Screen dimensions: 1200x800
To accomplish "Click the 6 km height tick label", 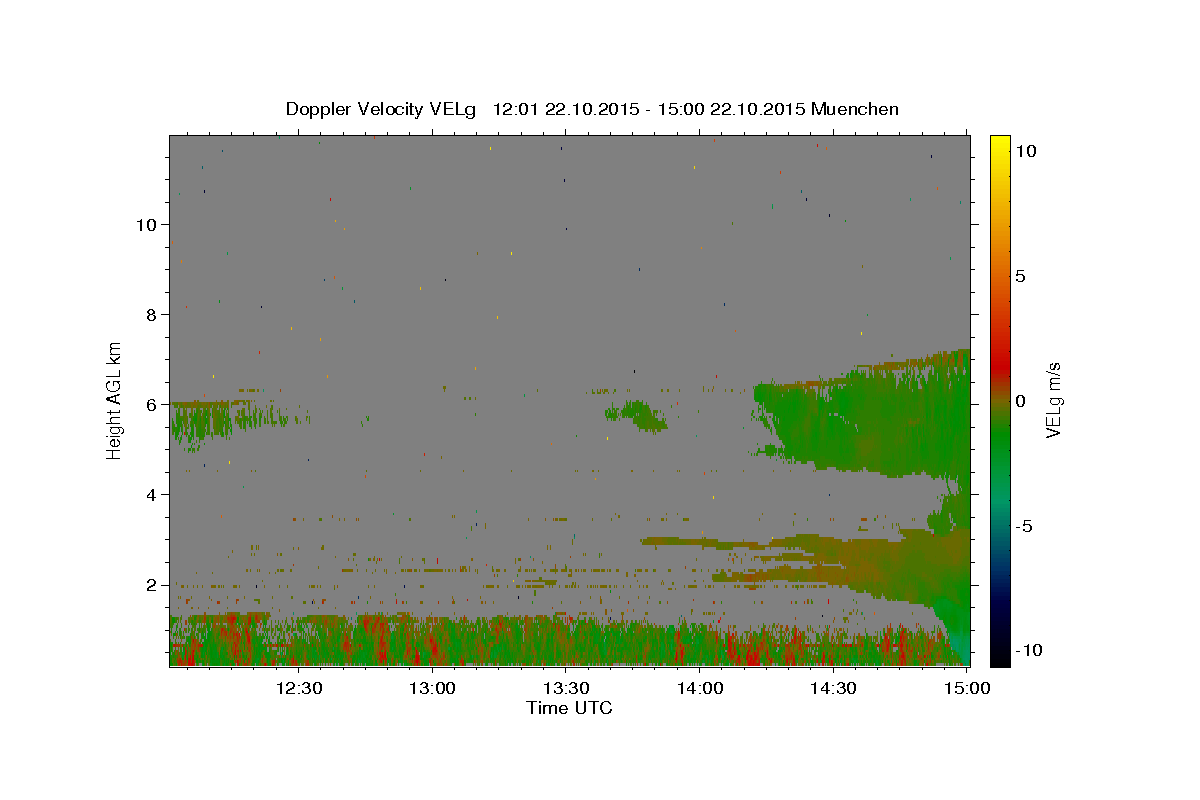I will click(152, 405).
